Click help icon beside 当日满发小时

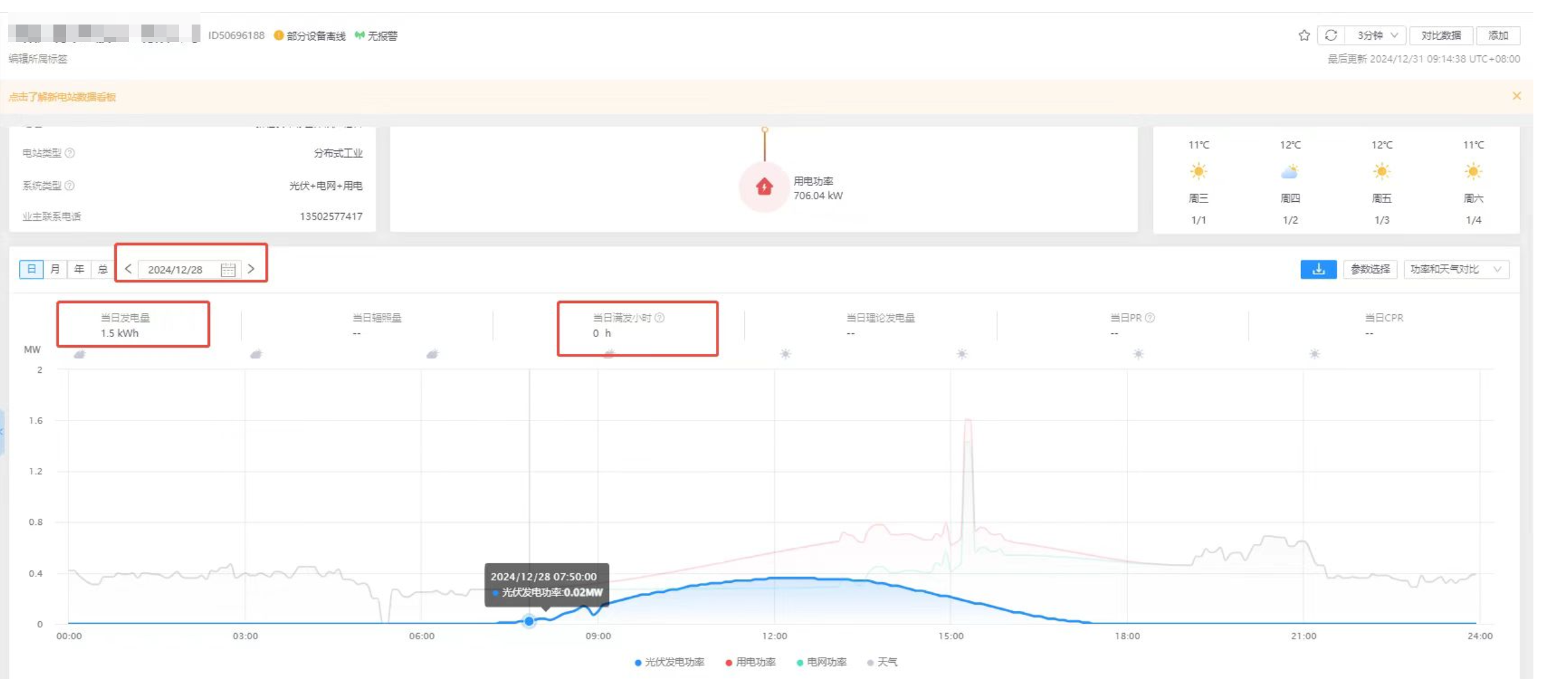pyautogui.click(x=659, y=317)
